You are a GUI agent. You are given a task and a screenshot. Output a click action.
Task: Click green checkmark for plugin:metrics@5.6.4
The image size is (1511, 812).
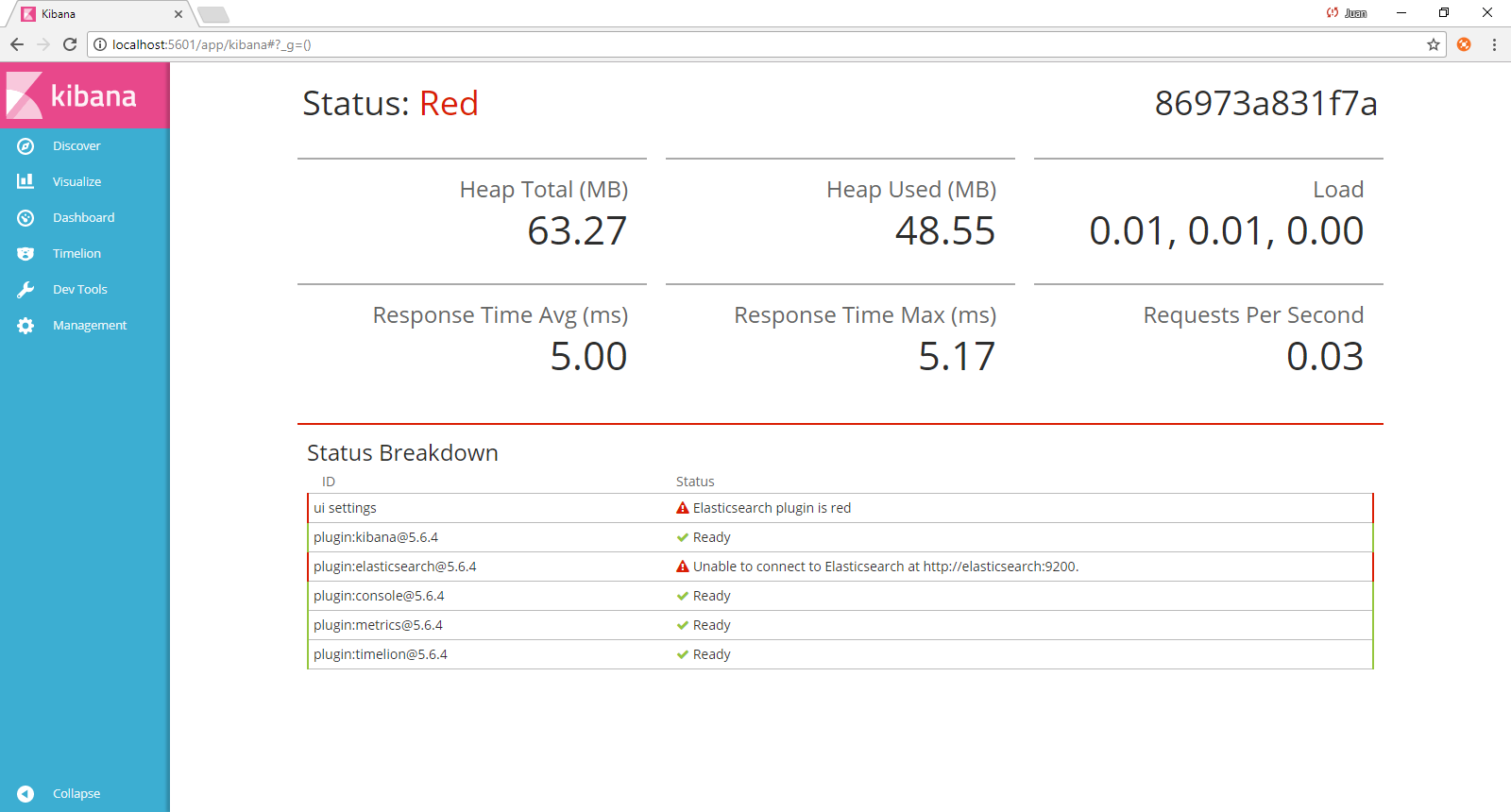(683, 625)
